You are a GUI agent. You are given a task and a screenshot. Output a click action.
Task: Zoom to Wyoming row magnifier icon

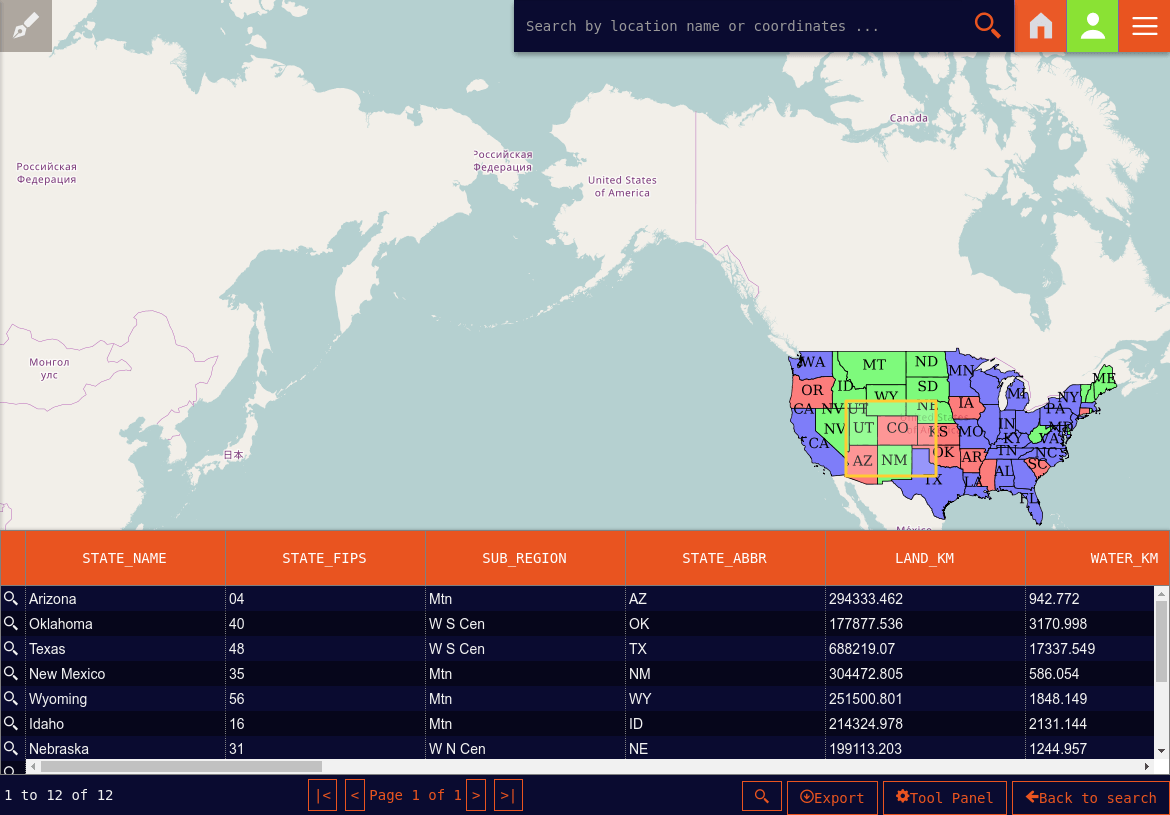point(12,699)
